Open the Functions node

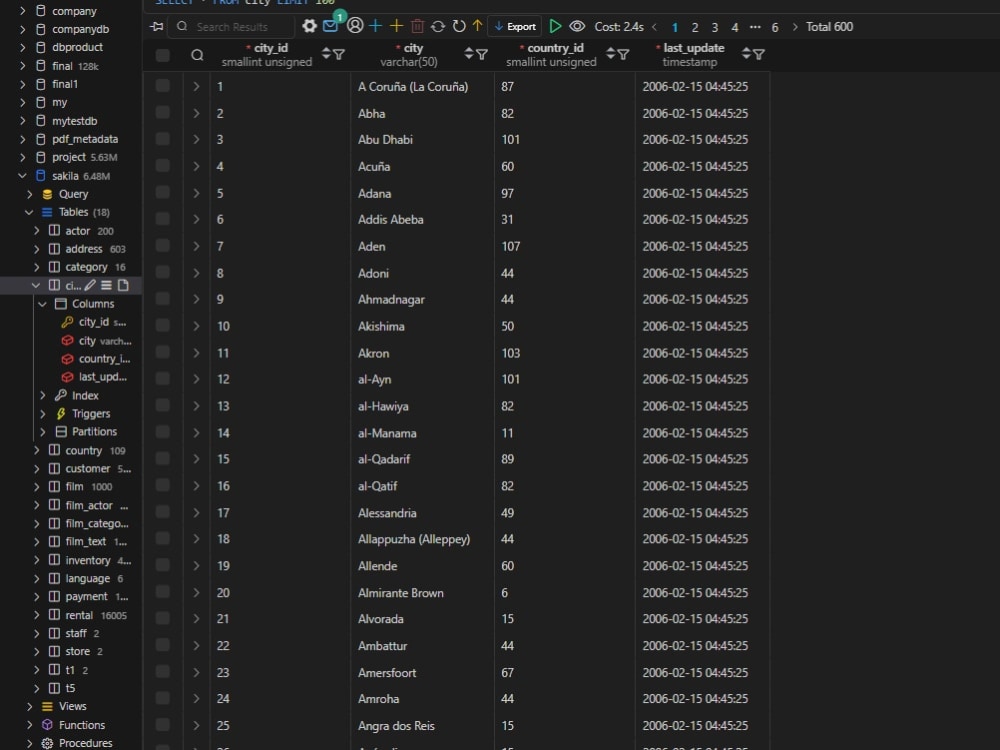(82, 724)
